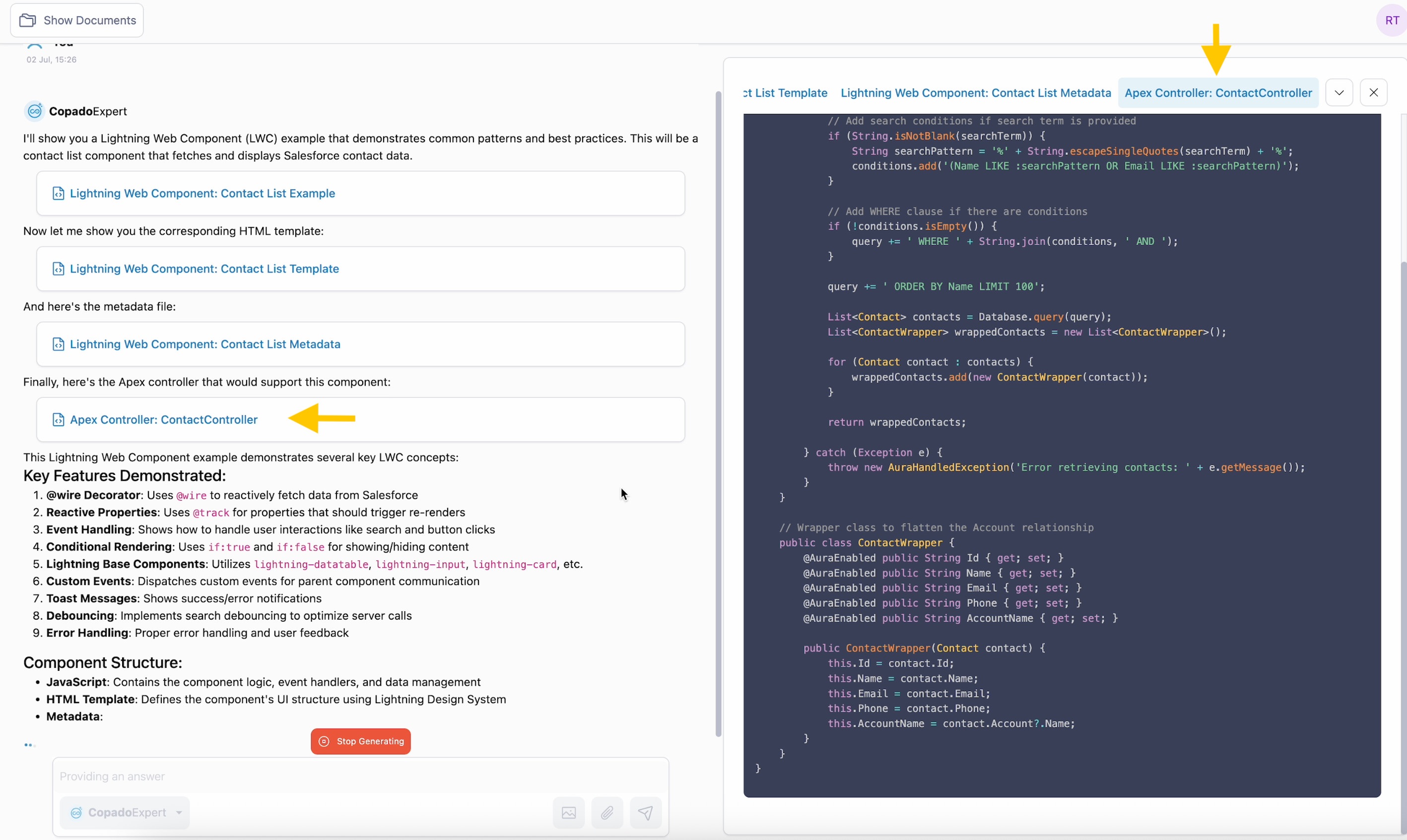Click the file icon beside Apex Controller: ContactController

point(59,419)
